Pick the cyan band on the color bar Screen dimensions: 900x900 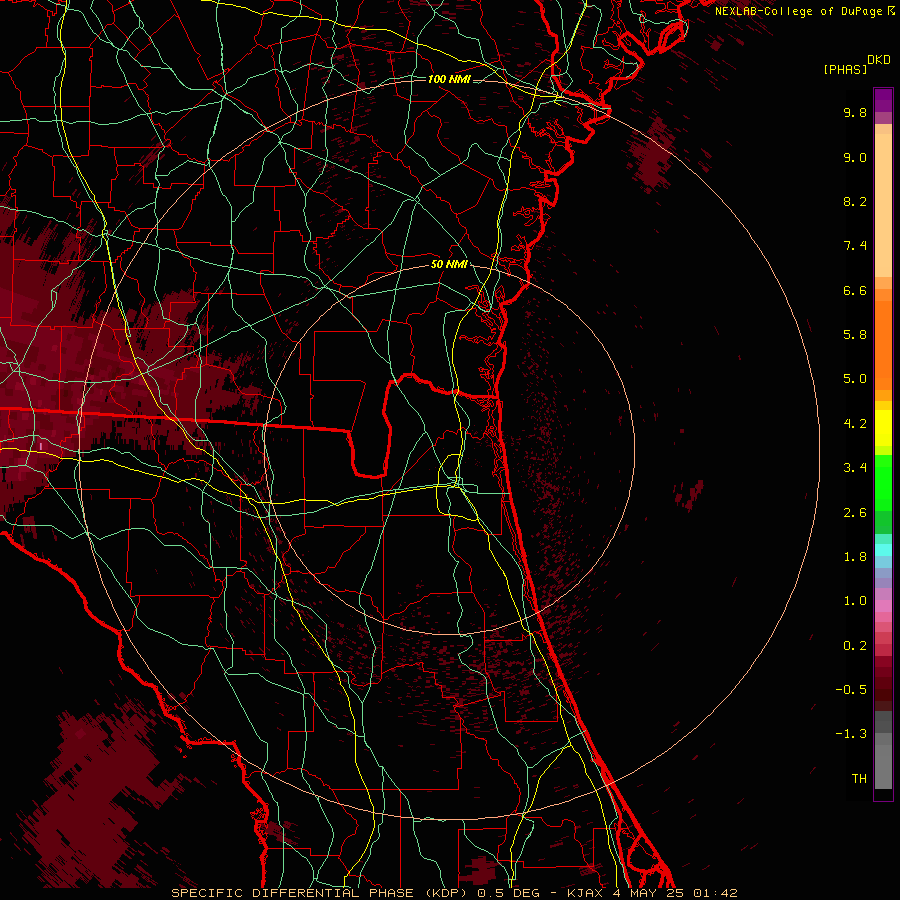tap(883, 549)
